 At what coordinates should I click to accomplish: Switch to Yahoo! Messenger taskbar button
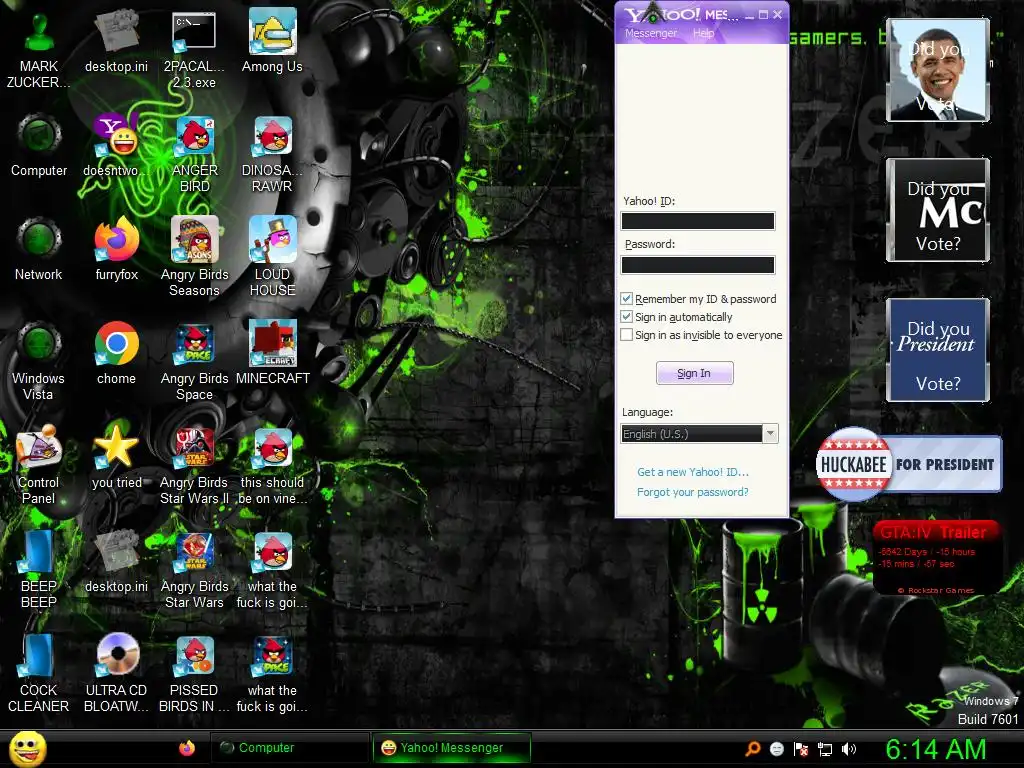click(451, 748)
